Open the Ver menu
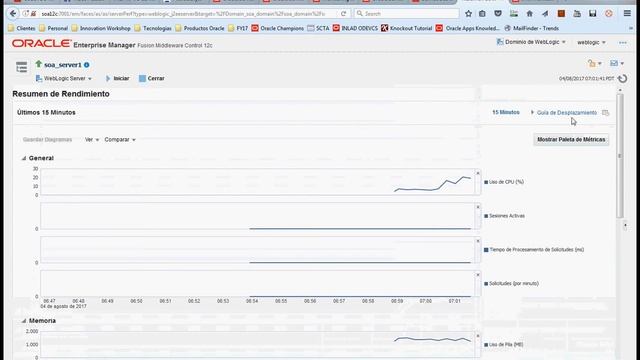Viewport: 640px width, 360px height. (92, 140)
